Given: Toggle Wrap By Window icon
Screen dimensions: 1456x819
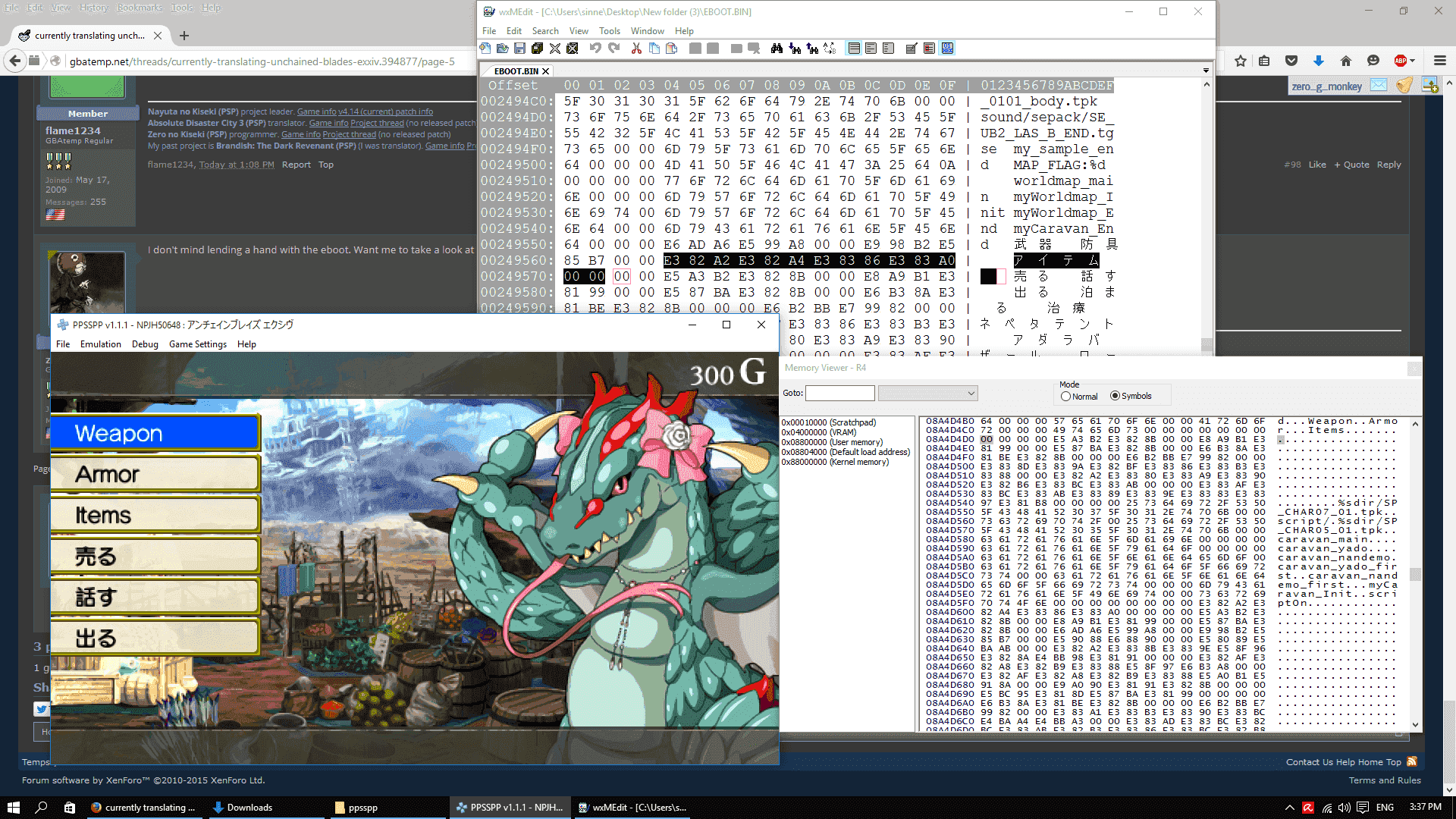Looking at the screenshot, I should click(x=871, y=49).
